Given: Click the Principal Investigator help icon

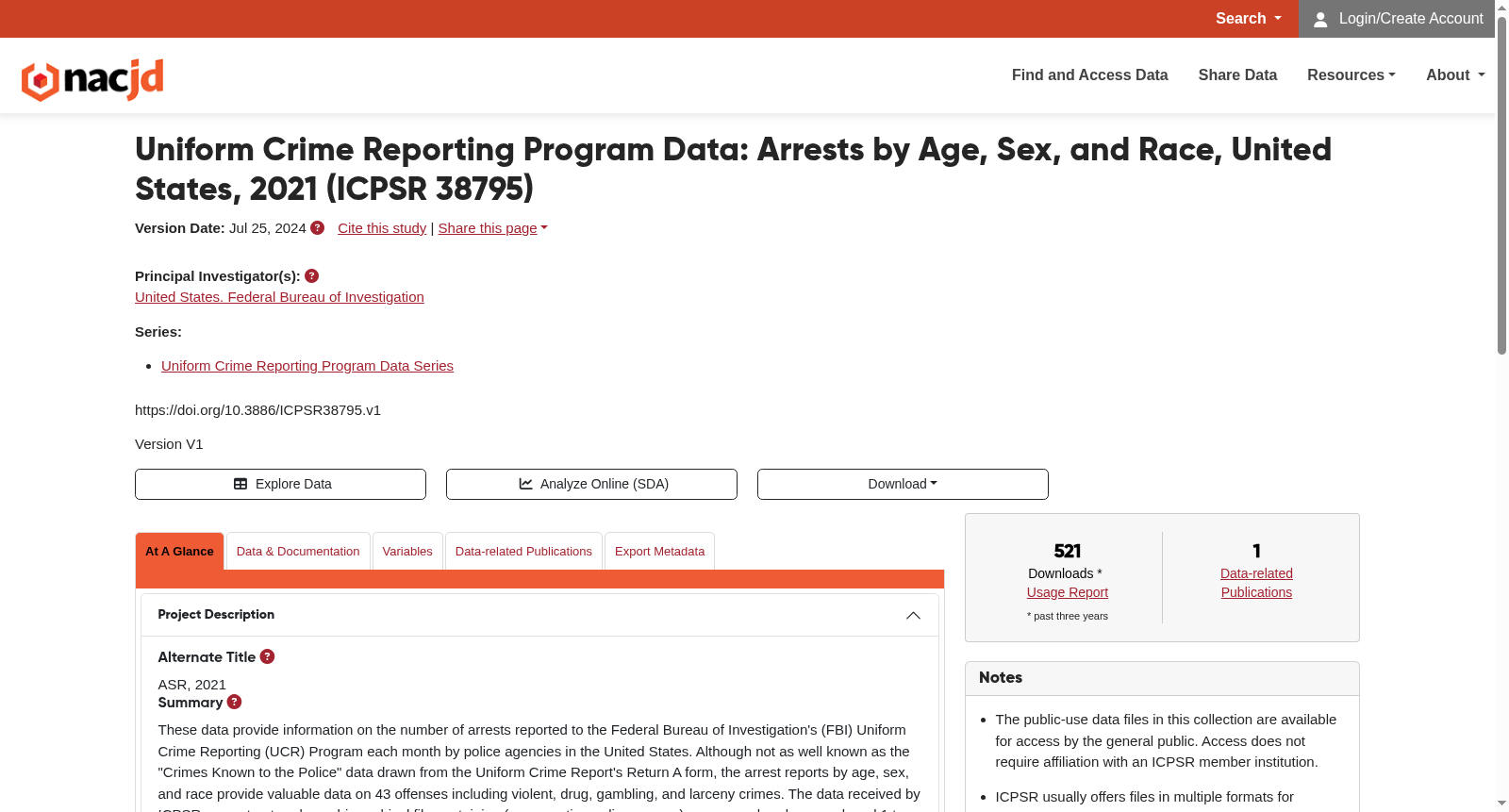Looking at the screenshot, I should 312,276.
